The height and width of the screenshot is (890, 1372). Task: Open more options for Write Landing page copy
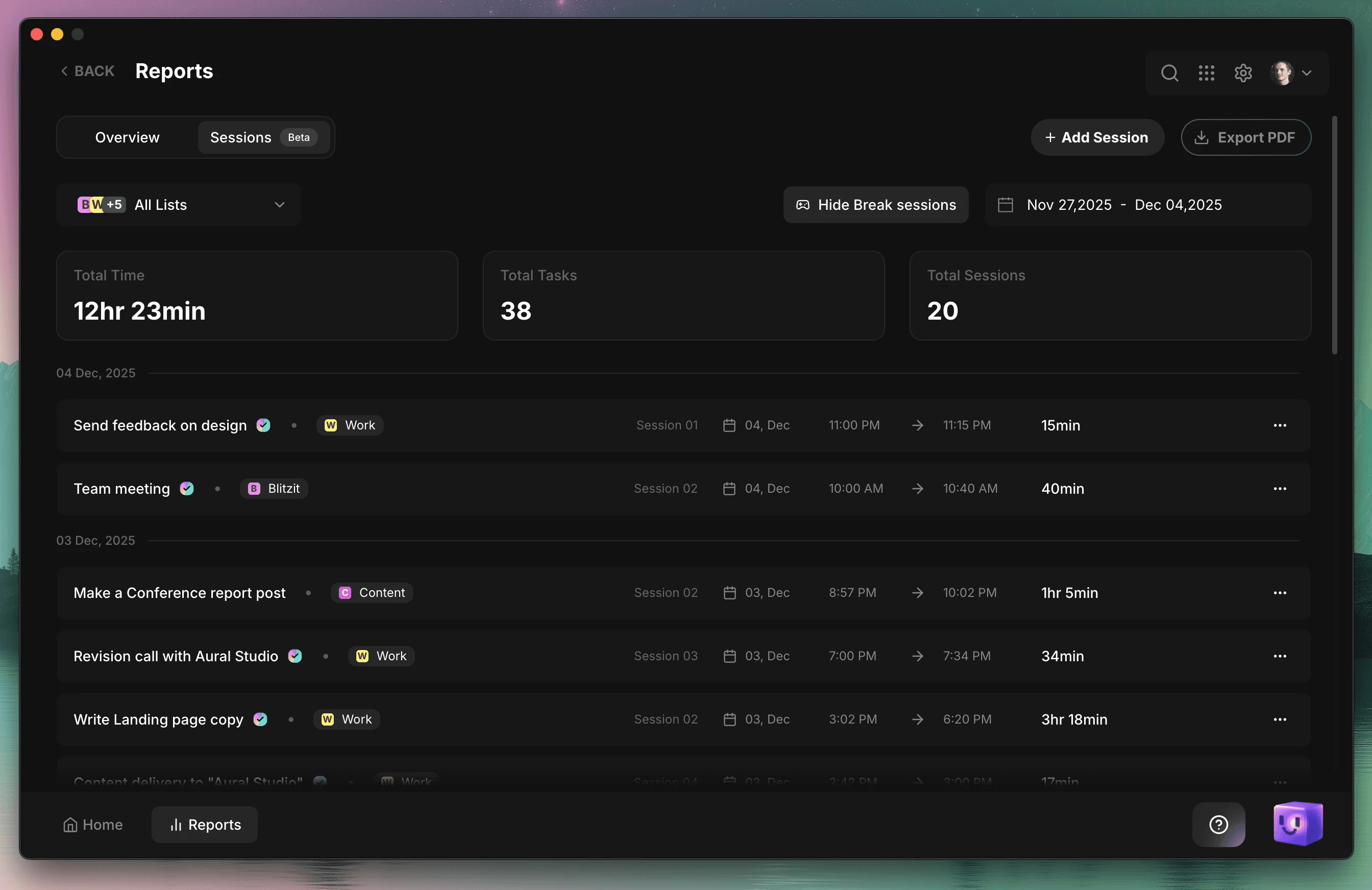(x=1280, y=719)
